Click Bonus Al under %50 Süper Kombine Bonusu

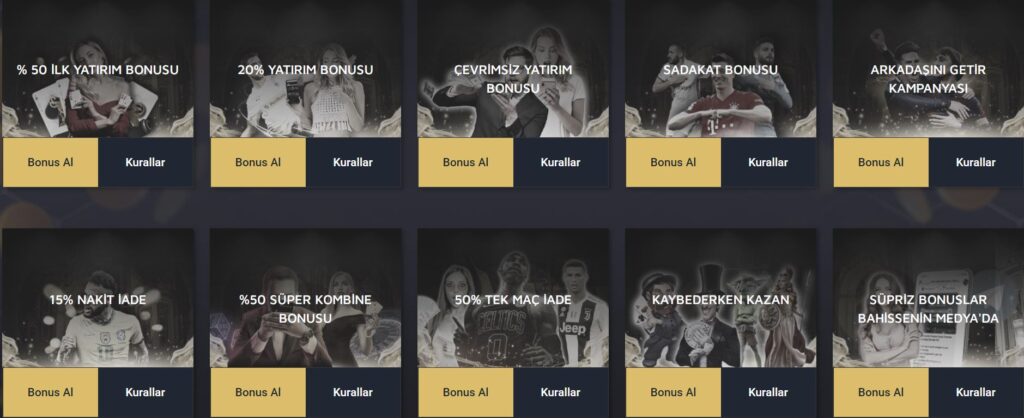pos(258,392)
